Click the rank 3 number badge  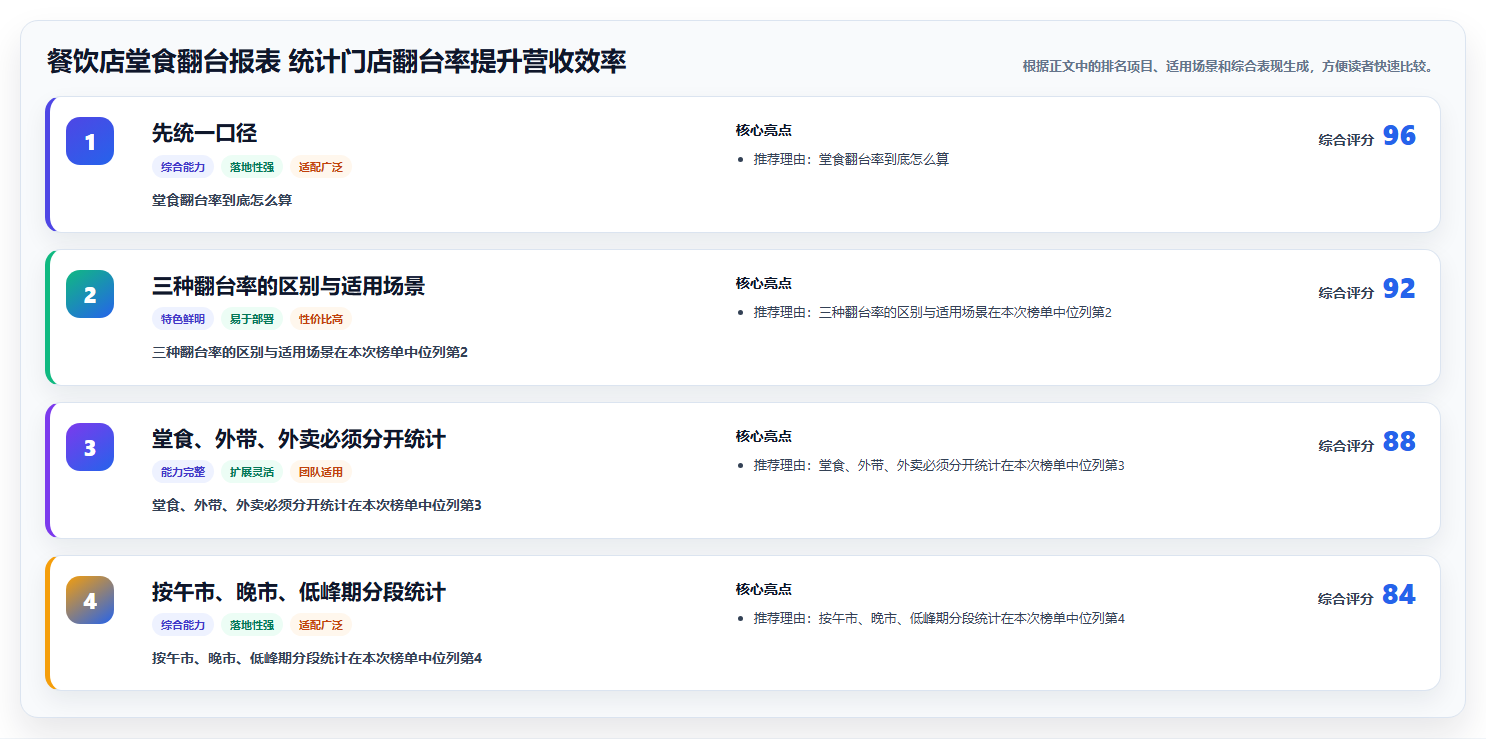[x=90, y=447]
